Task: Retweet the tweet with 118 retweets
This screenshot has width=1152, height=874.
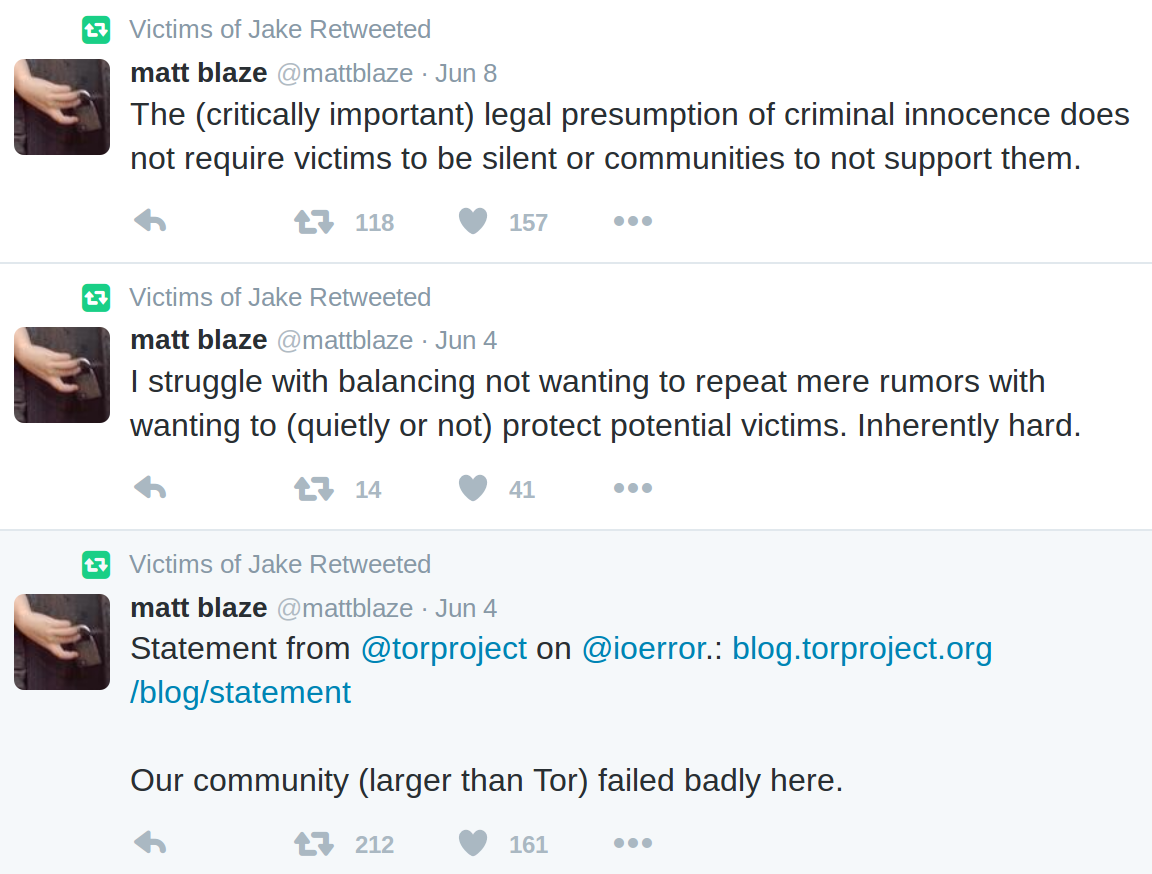Action: [314, 222]
